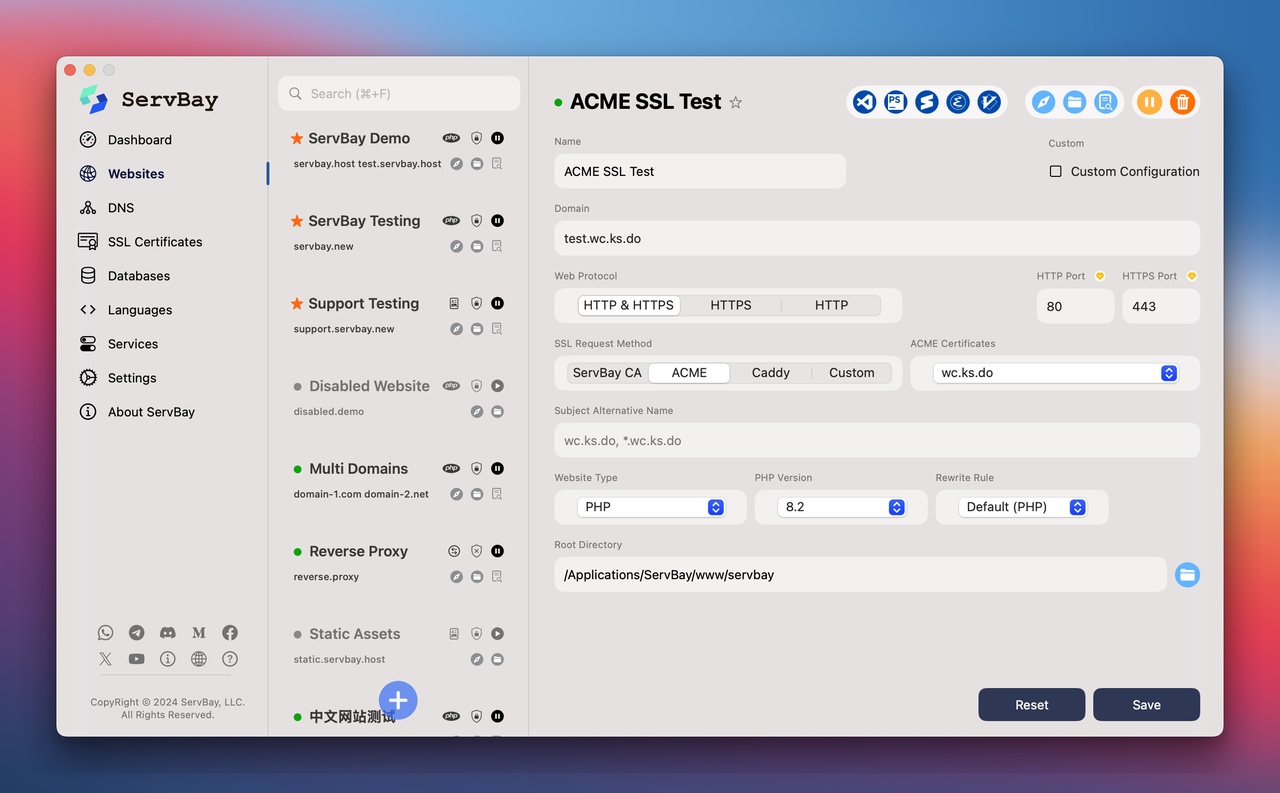
Task: Open the Facebook page icon
Action: point(230,632)
